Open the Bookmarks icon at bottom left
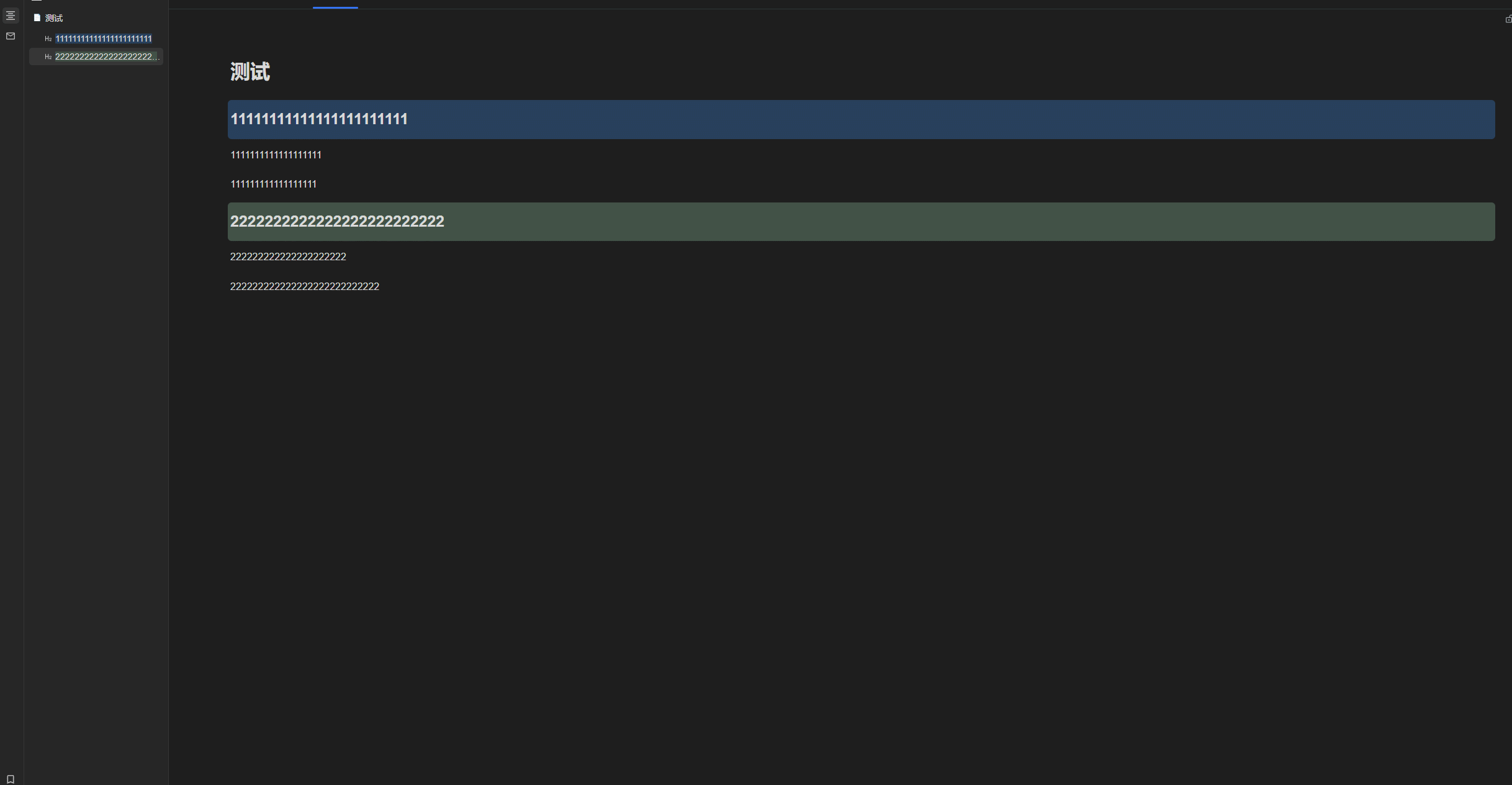Screen dimensions: 1512x785 pos(11,779)
